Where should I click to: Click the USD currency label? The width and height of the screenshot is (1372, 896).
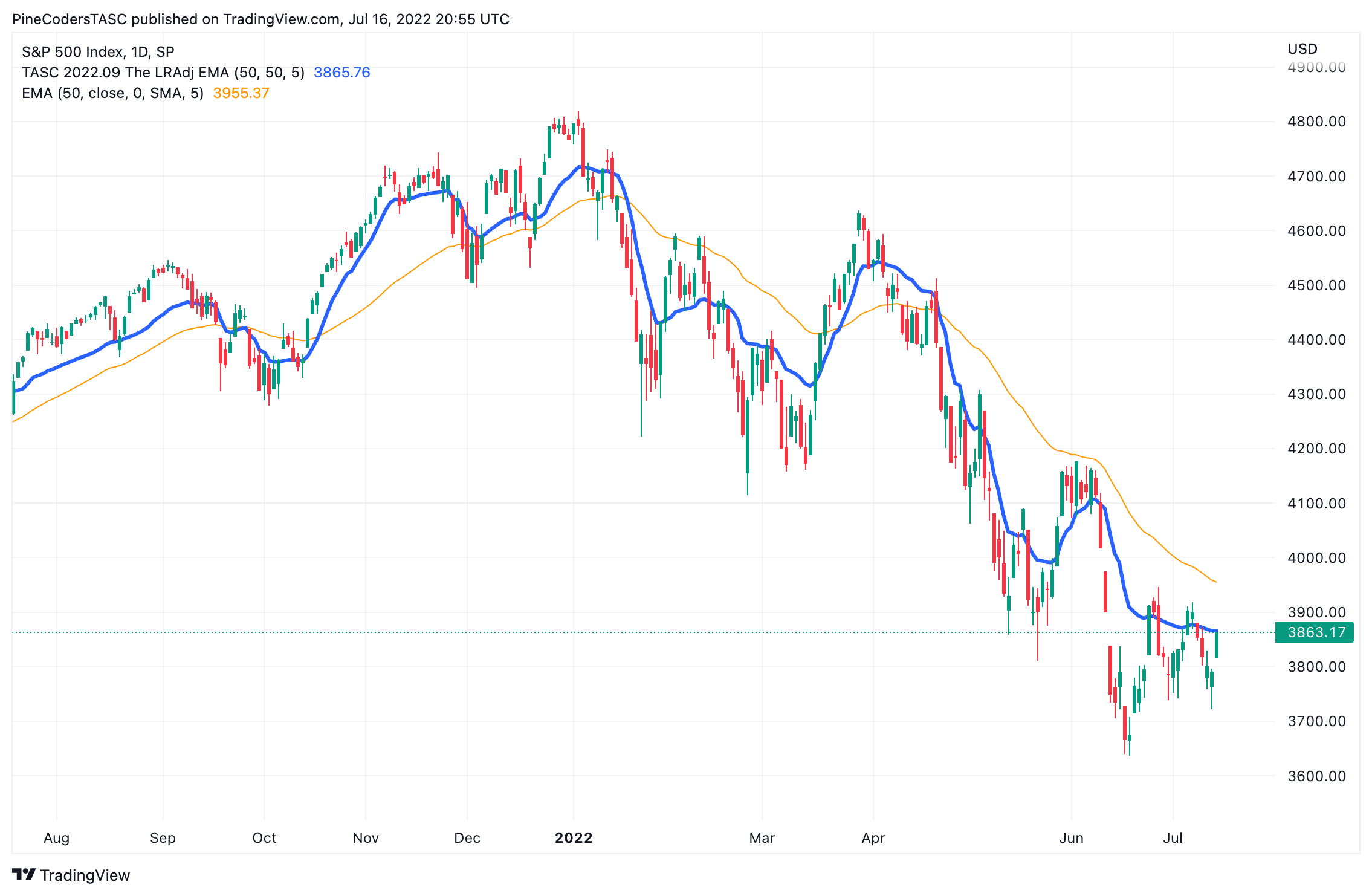pos(1302,49)
